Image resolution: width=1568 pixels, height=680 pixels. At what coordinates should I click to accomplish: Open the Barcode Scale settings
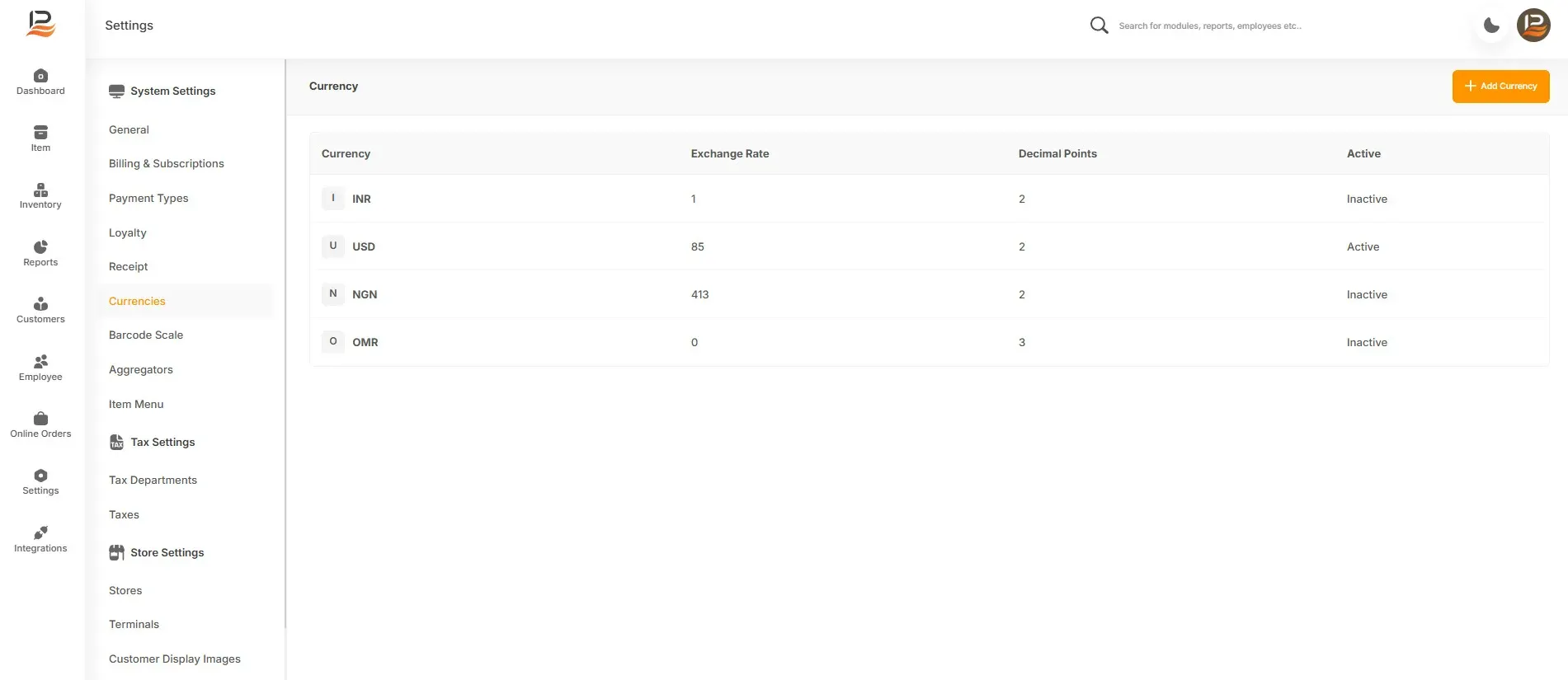pyautogui.click(x=146, y=335)
